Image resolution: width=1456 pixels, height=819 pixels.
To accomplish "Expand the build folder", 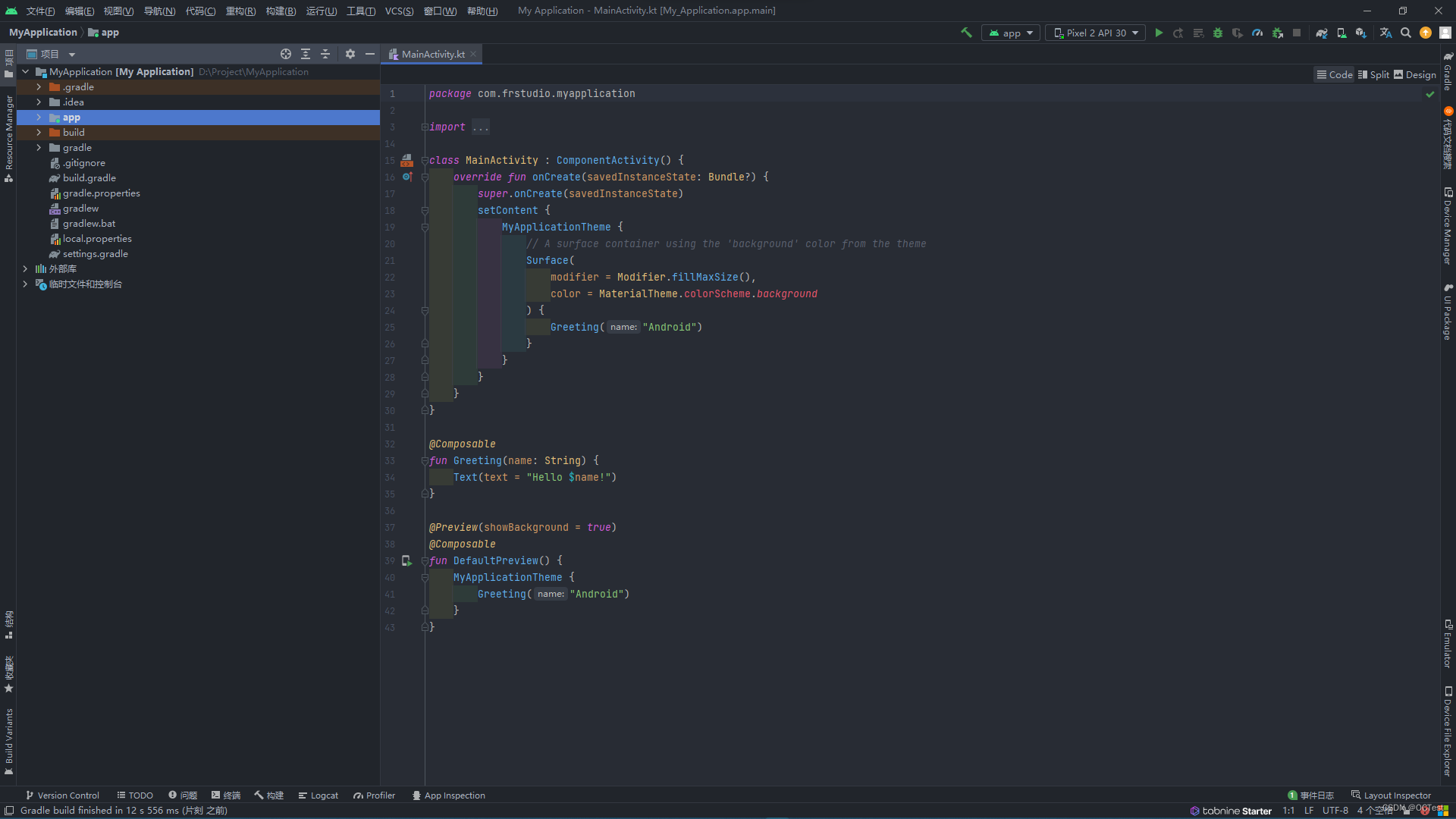I will coord(39,133).
